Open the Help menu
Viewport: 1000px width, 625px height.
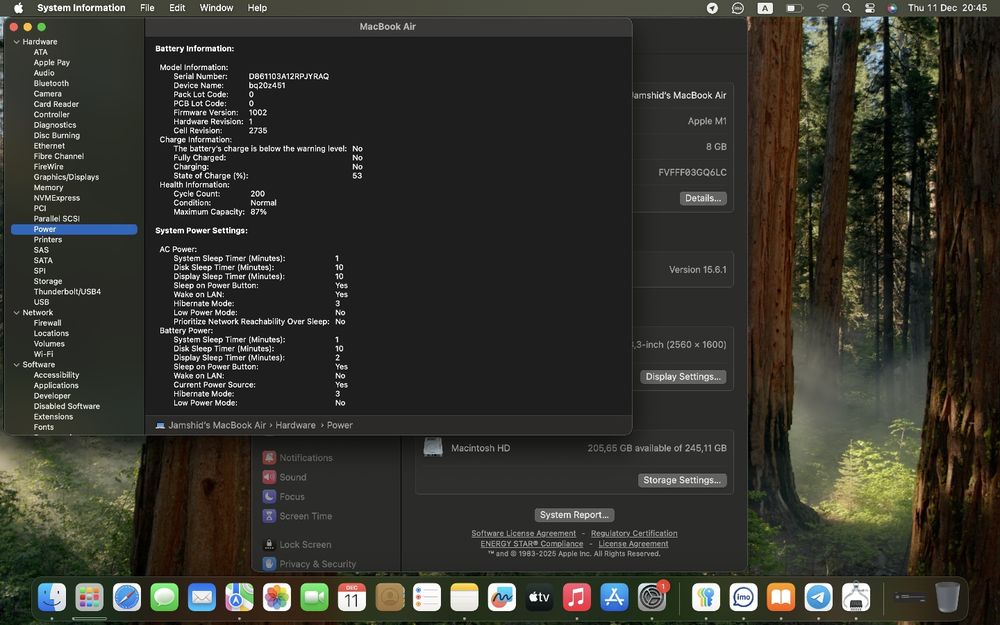pos(258,8)
